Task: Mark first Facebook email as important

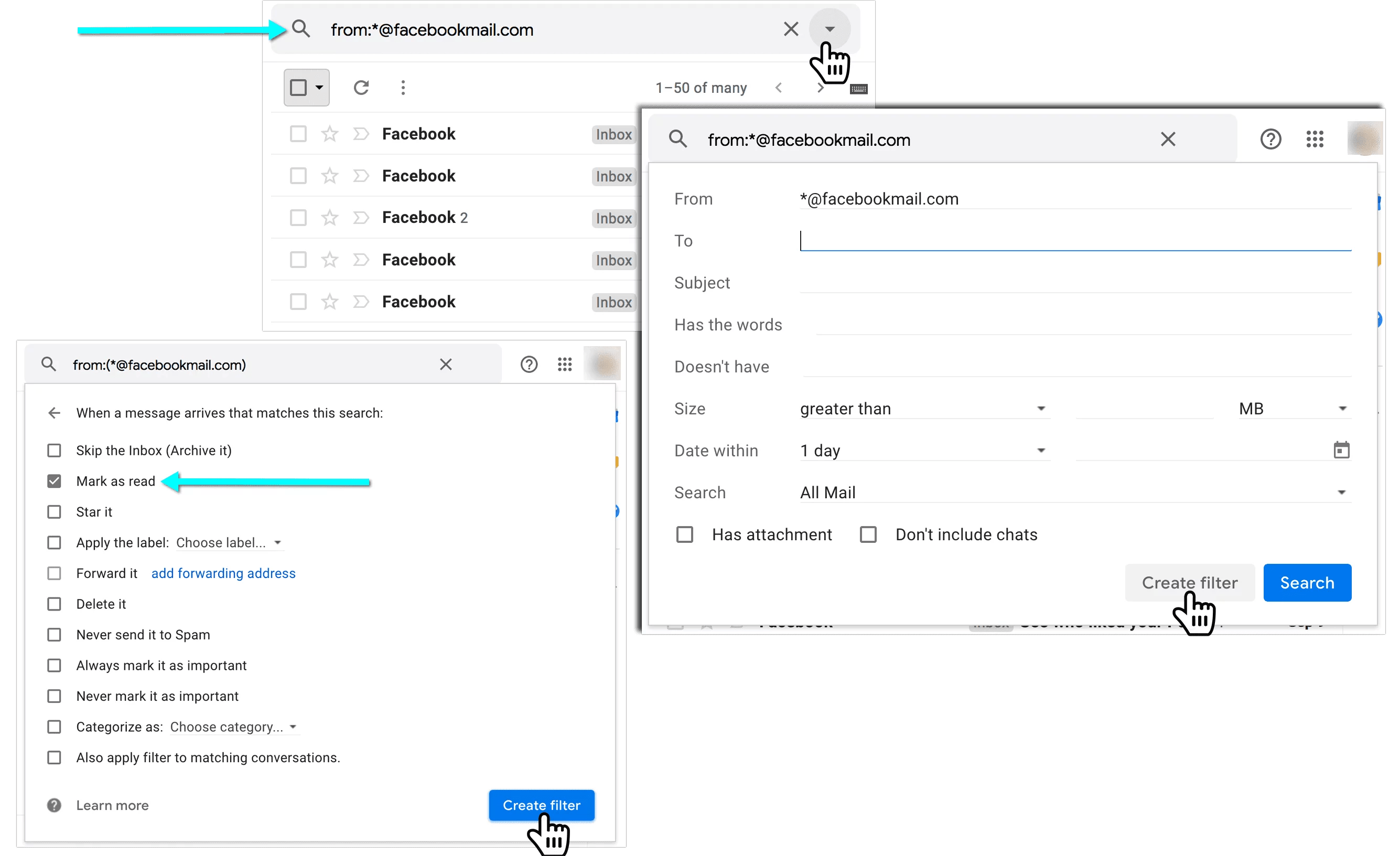Action: coord(361,134)
